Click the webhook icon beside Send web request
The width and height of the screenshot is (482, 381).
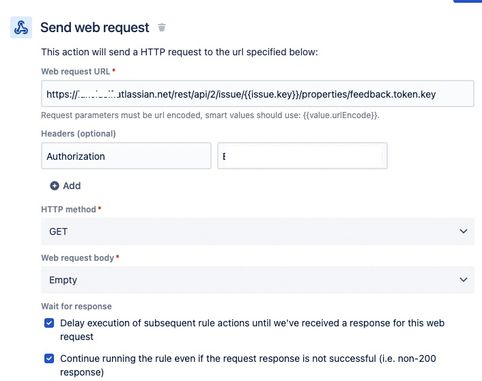click(x=21, y=27)
